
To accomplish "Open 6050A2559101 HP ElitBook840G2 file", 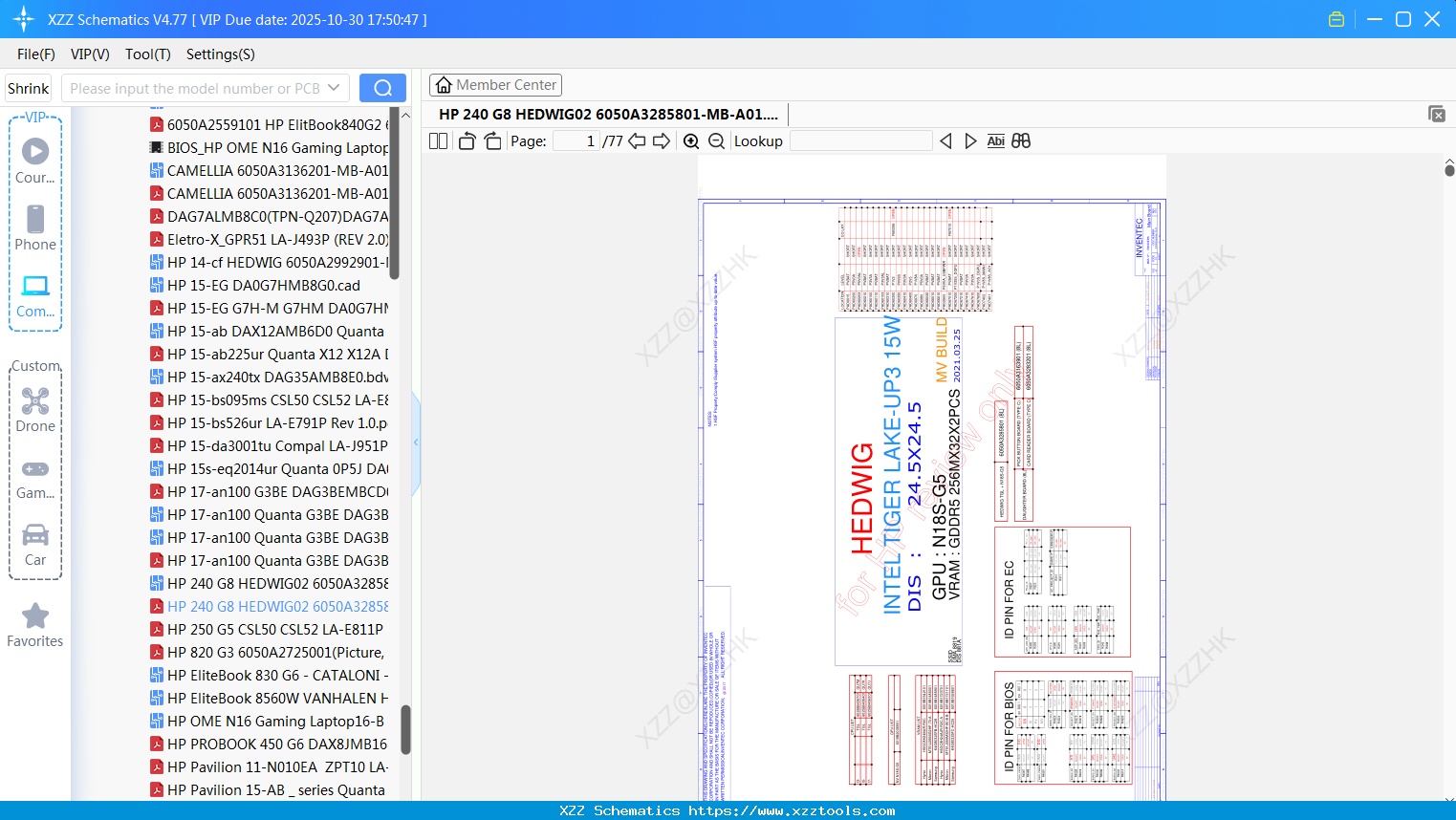I will [x=269, y=124].
